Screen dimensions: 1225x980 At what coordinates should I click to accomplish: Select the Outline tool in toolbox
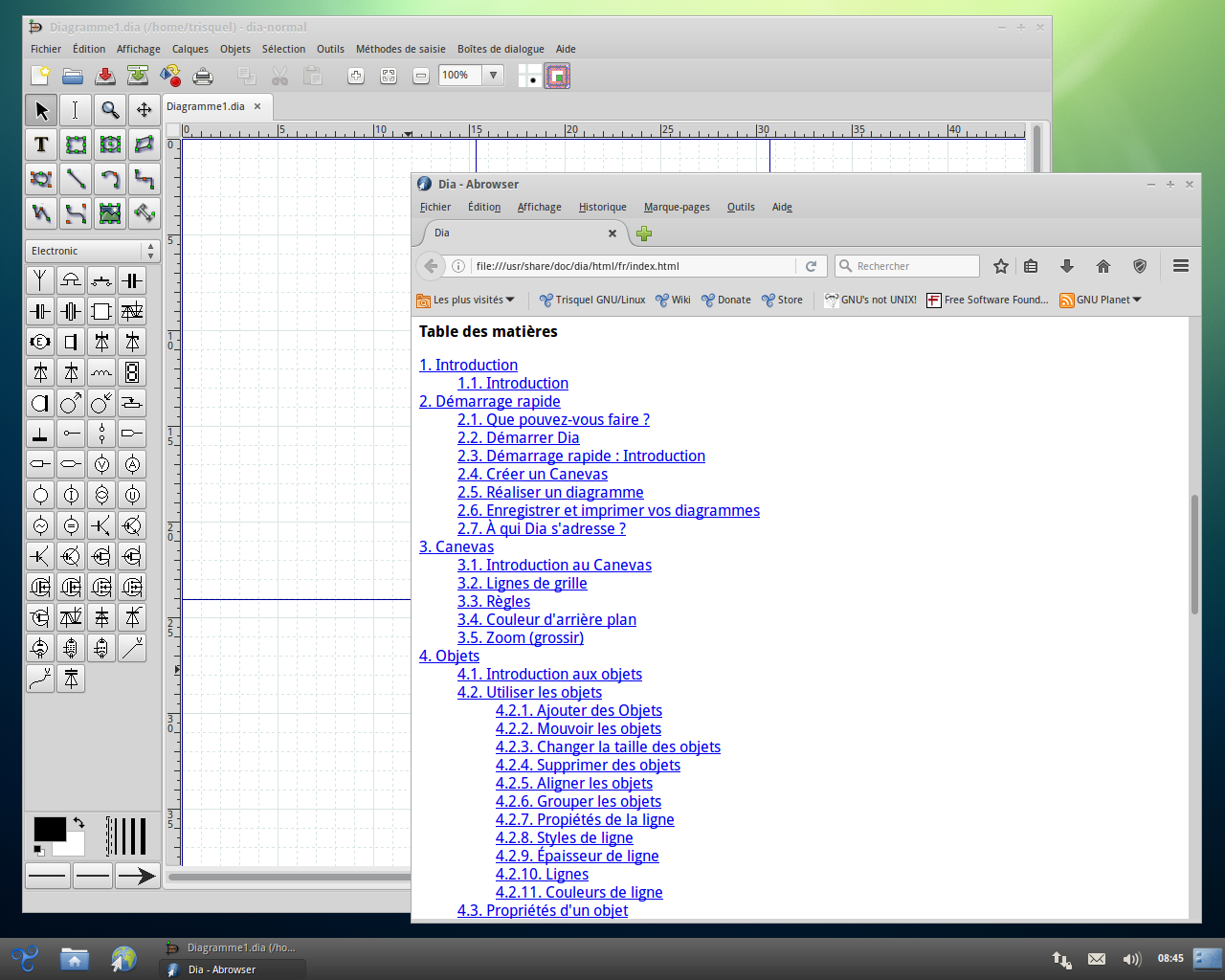coord(145,213)
